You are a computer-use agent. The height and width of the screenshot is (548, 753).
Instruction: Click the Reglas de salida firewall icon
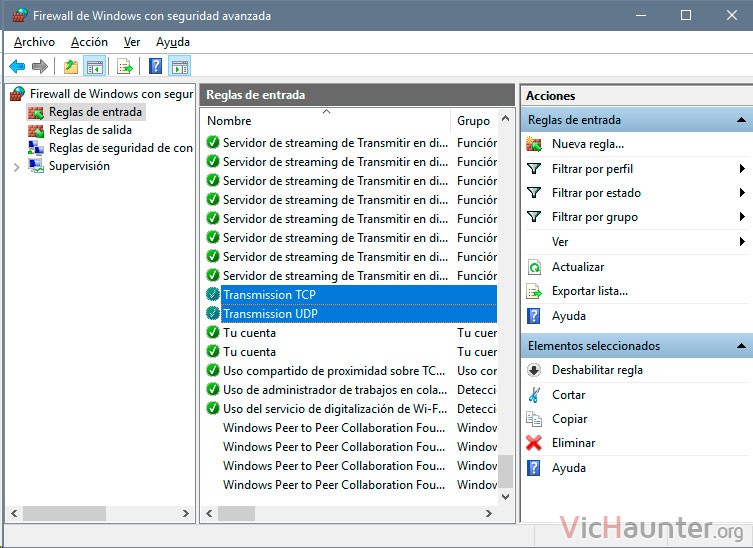coord(36,130)
